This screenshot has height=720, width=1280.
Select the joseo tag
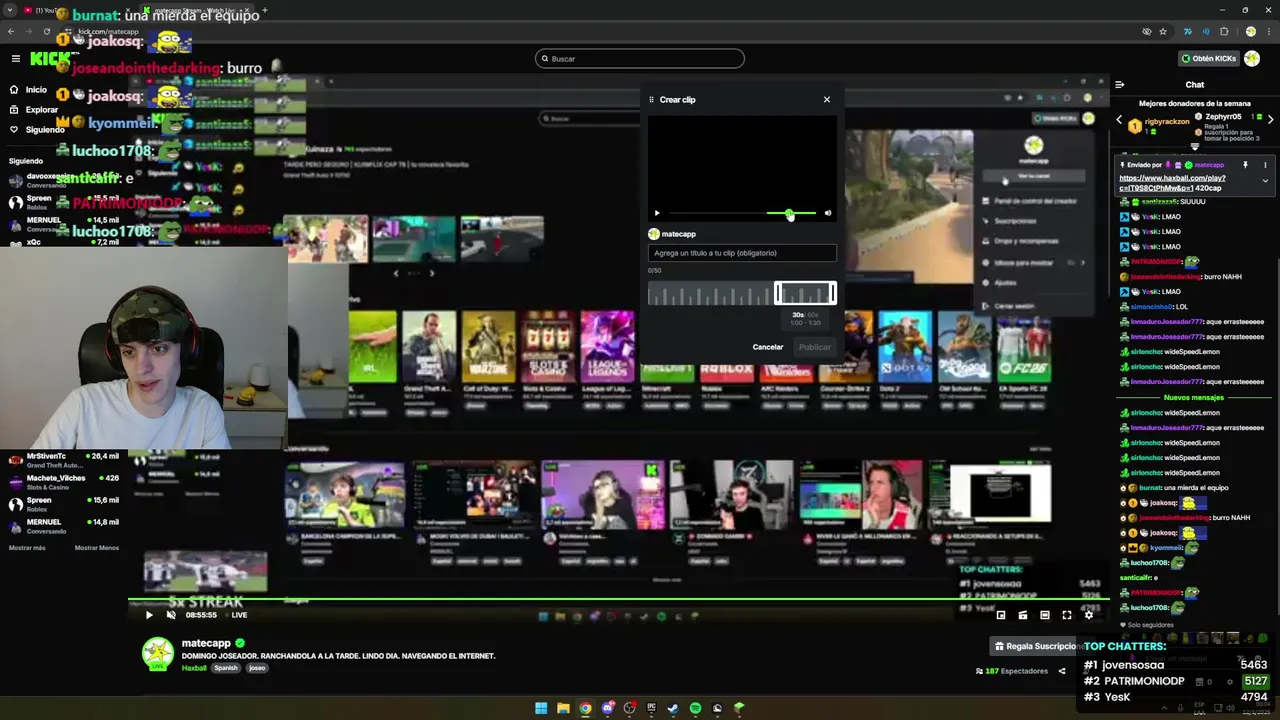click(x=257, y=668)
